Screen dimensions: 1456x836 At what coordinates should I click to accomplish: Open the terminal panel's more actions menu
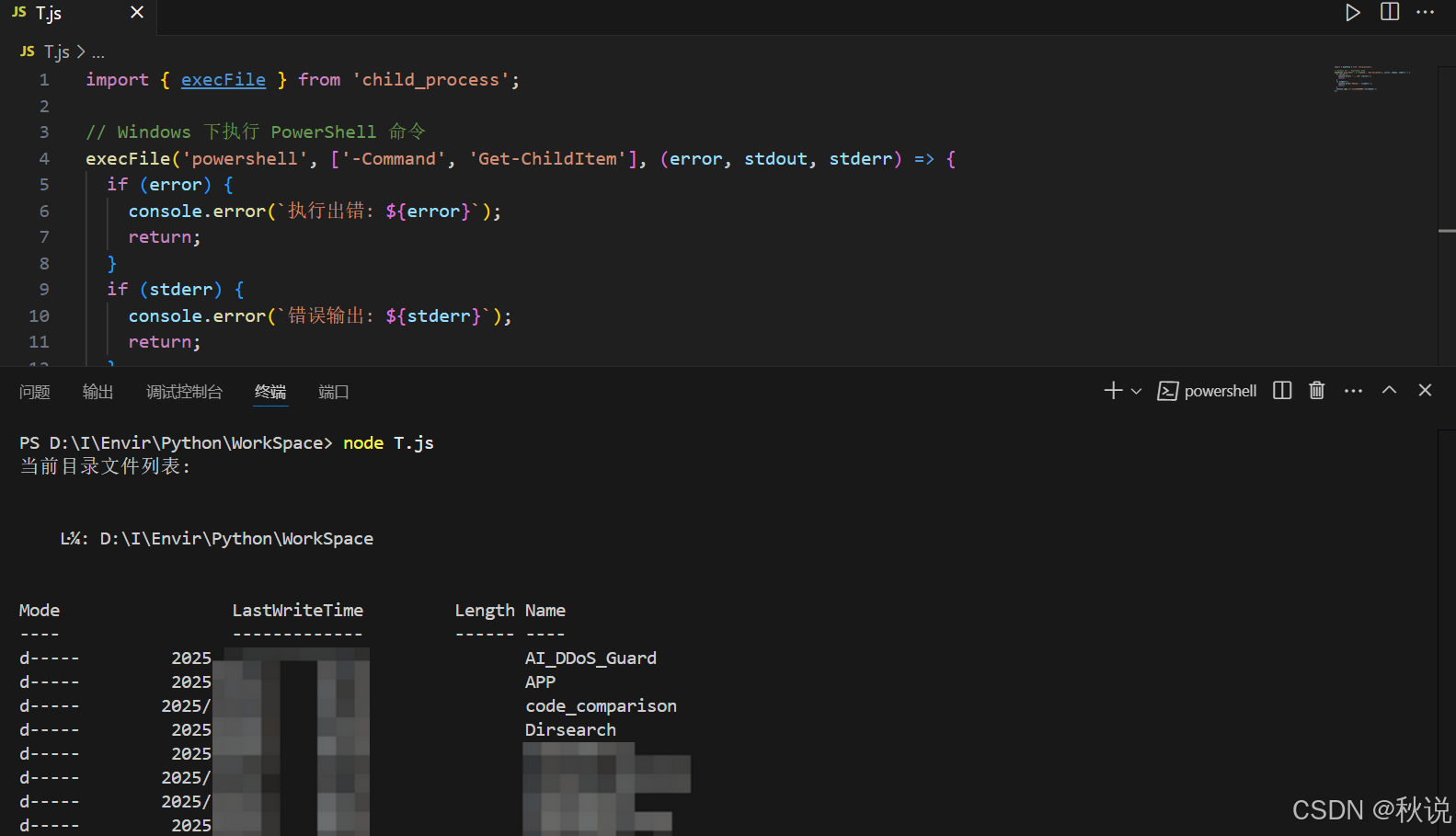pos(1353,391)
